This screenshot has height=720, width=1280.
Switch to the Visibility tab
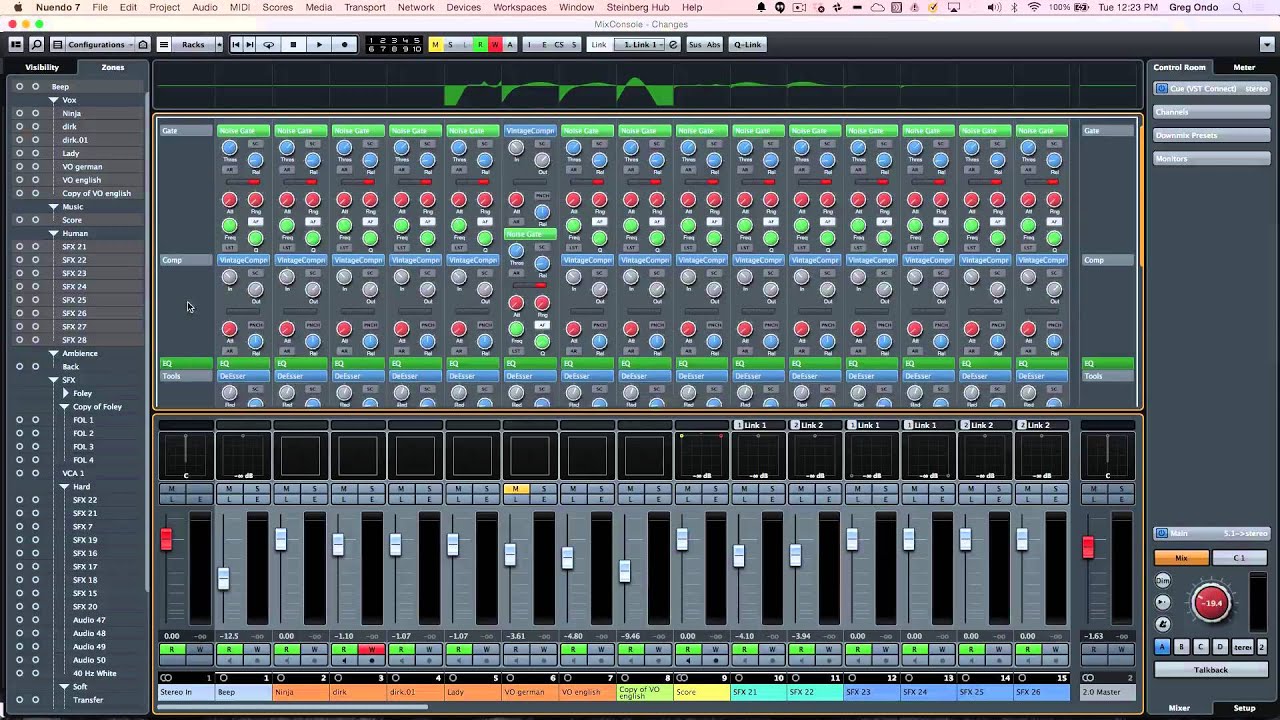(x=42, y=67)
